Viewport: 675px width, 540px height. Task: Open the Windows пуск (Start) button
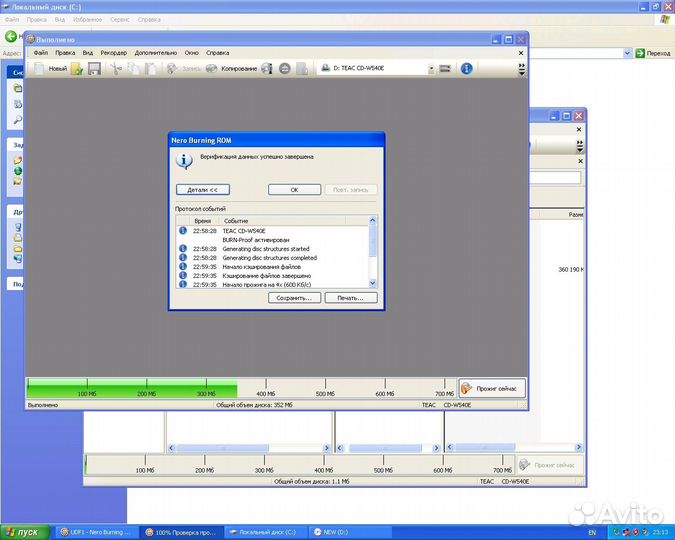coord(22,532)
